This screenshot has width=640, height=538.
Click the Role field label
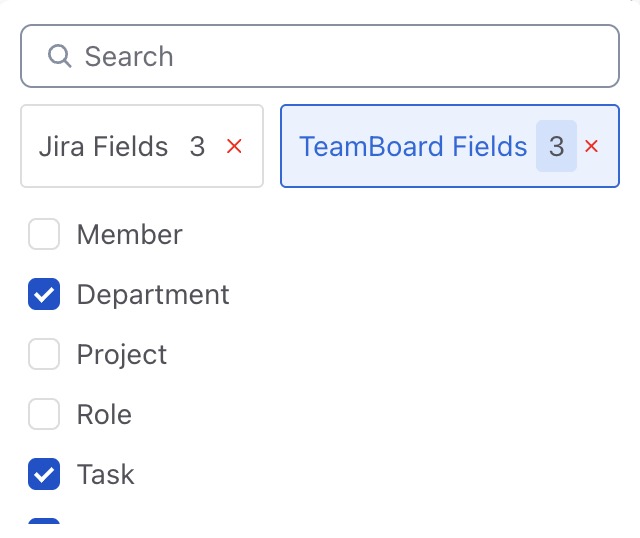[104, 415]
